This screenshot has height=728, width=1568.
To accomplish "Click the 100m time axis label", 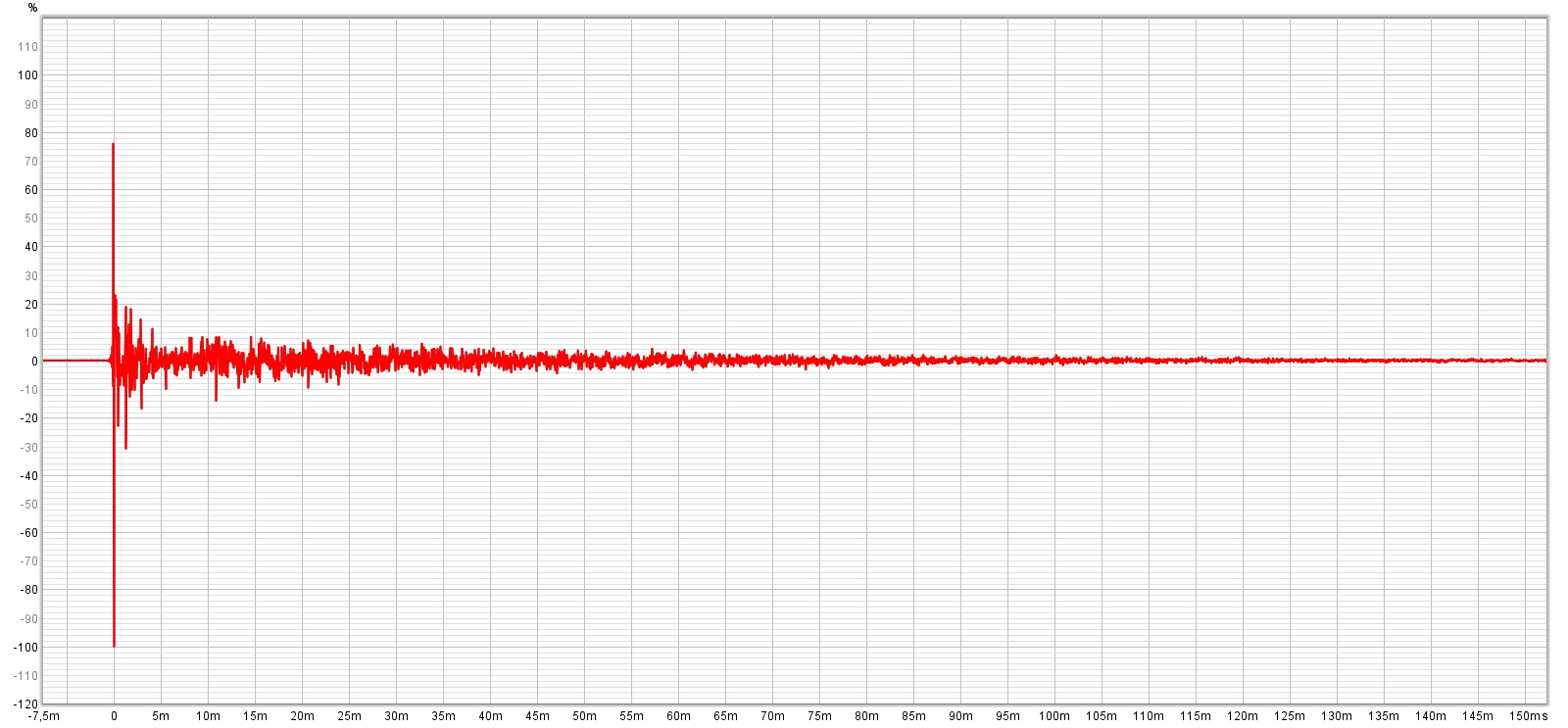I will pos(1054,716).
